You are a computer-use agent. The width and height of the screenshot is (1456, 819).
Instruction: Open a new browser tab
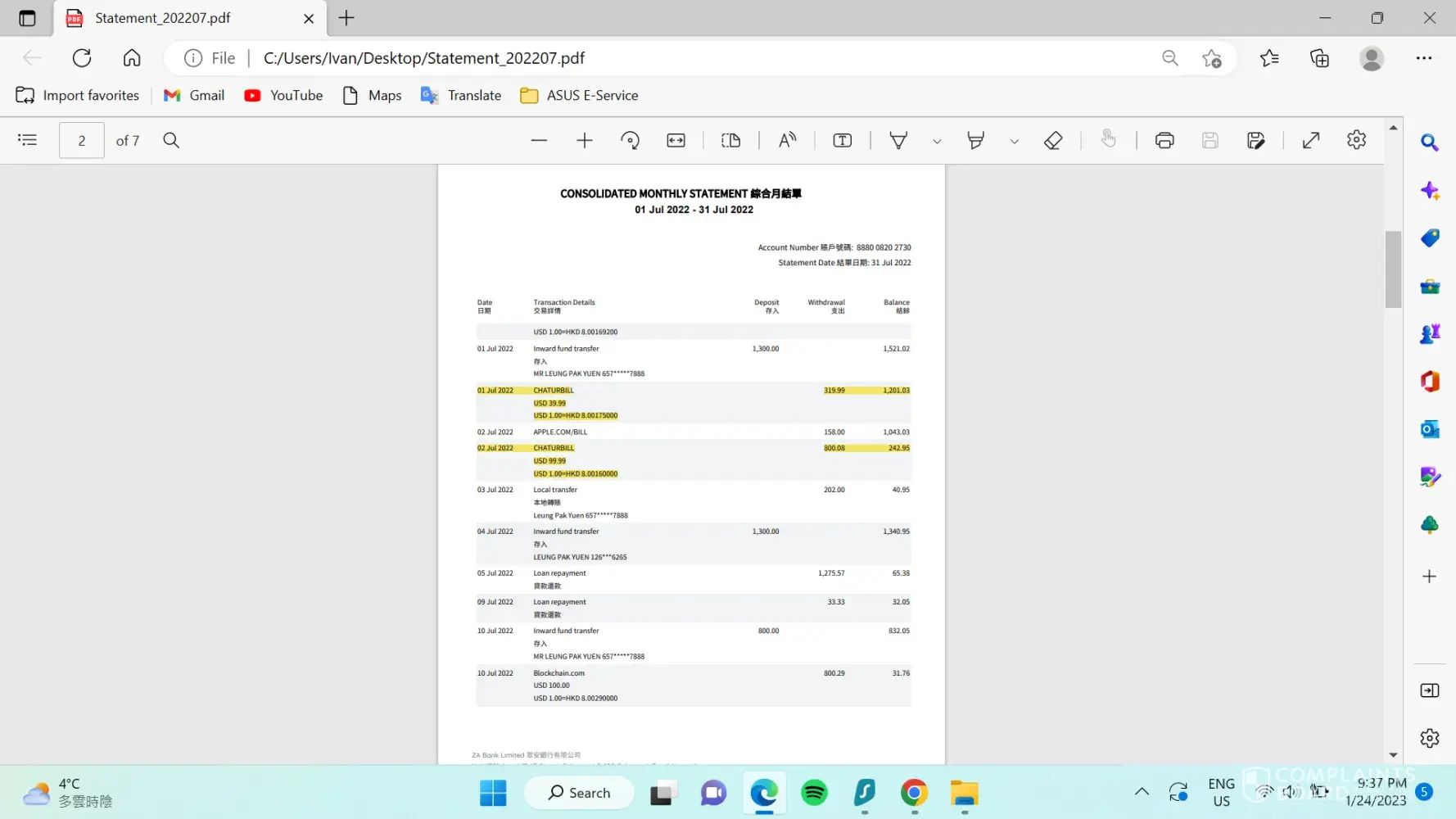click(346, 18)
